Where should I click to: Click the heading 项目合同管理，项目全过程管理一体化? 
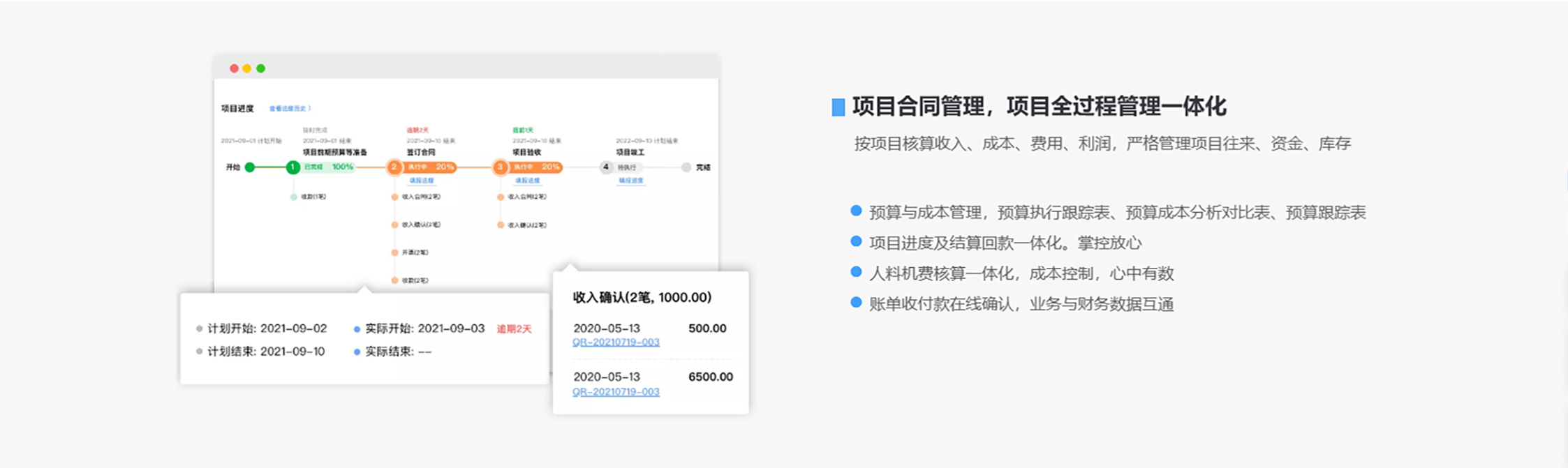click(x=1039, y=107)
